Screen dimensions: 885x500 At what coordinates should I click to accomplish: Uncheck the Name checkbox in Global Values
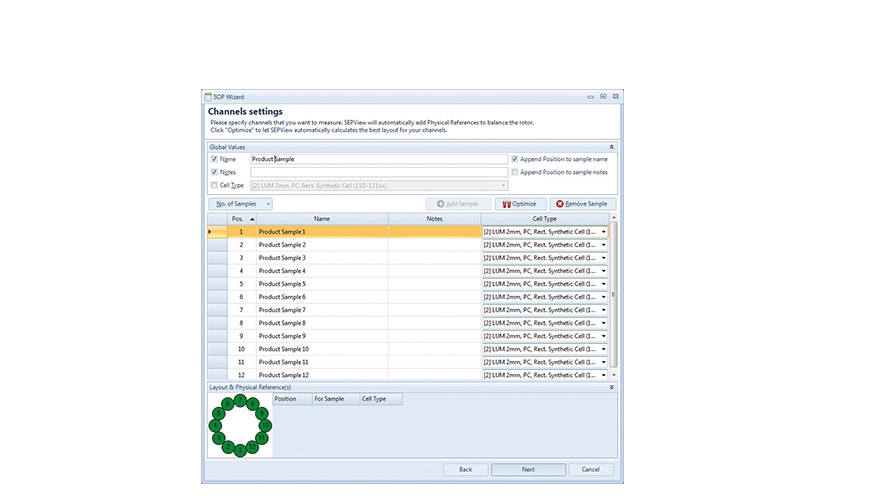214,159
